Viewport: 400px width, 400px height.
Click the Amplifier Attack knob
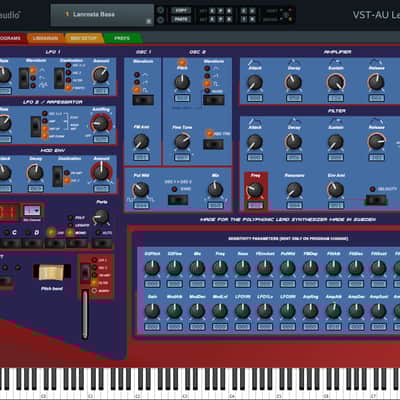click(255, 82)
